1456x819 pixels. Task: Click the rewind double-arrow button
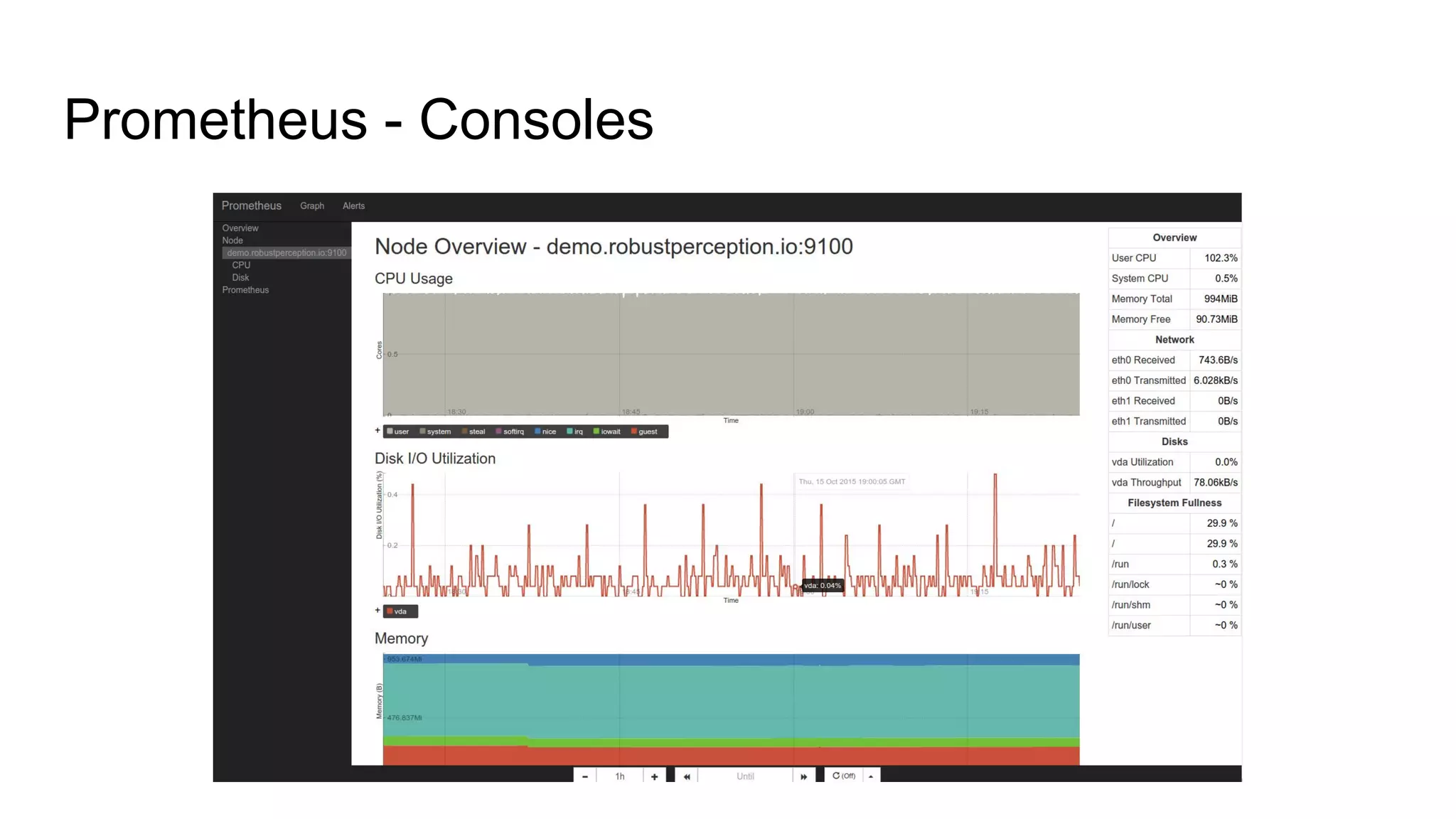[x=687, y=776]
